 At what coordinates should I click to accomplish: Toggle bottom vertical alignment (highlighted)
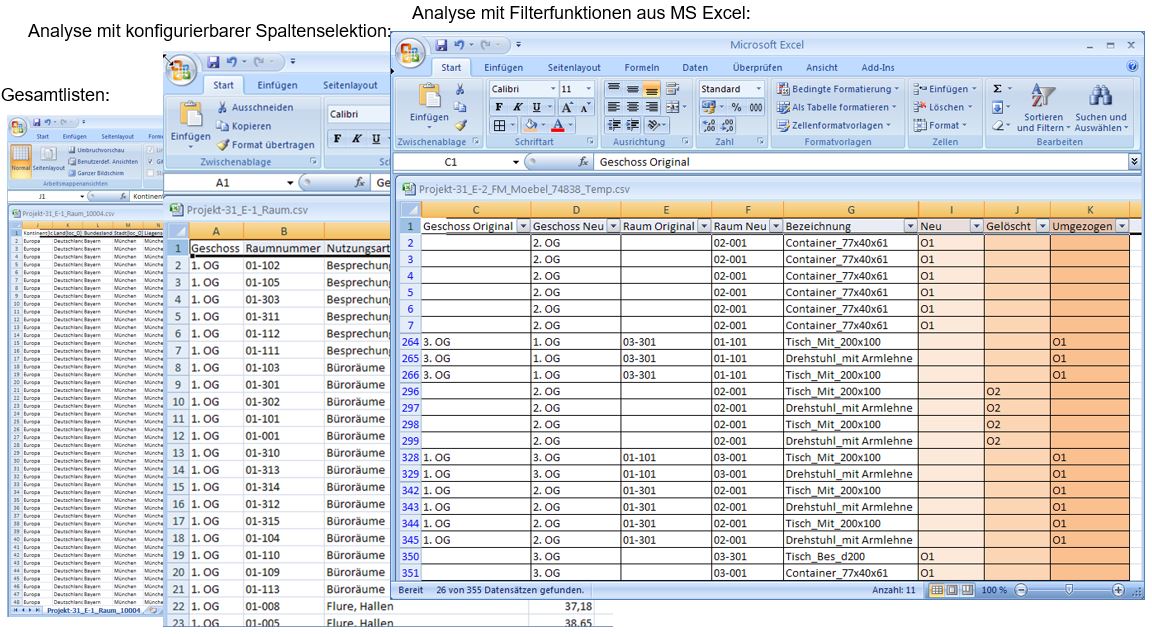click(651, 89)
